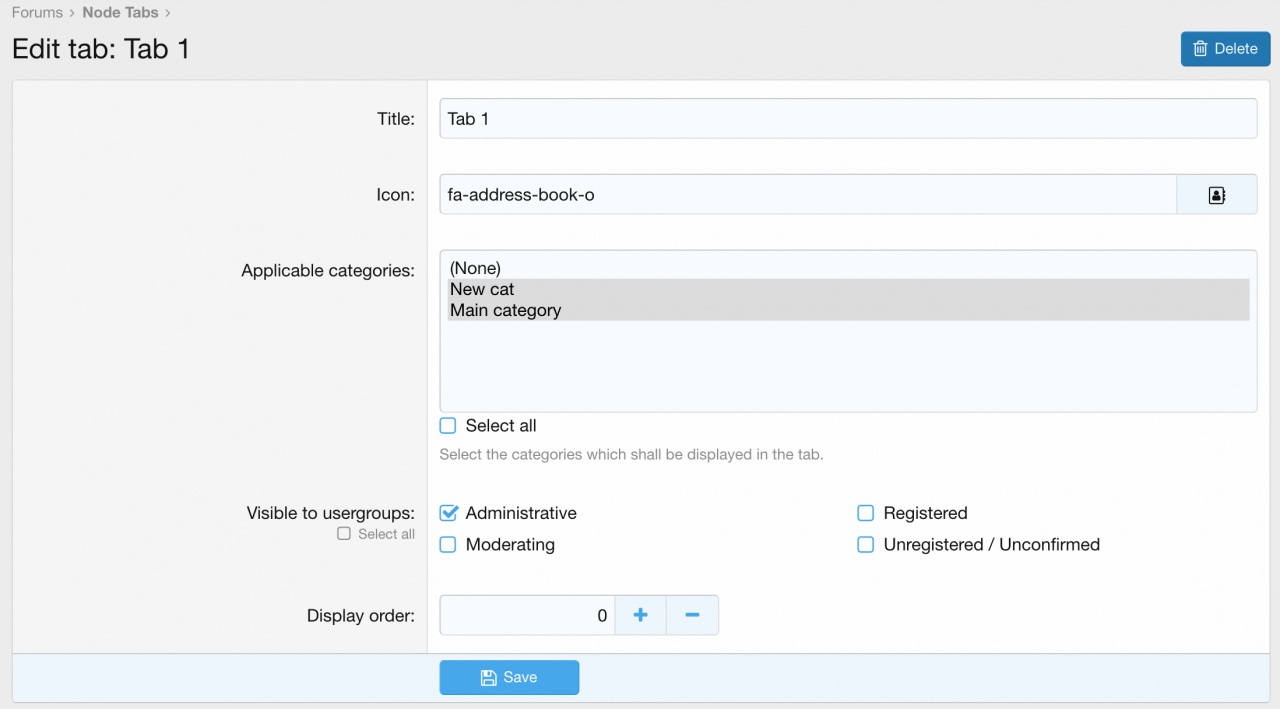Check the Registered usergroup checkbox

point(866,513)
